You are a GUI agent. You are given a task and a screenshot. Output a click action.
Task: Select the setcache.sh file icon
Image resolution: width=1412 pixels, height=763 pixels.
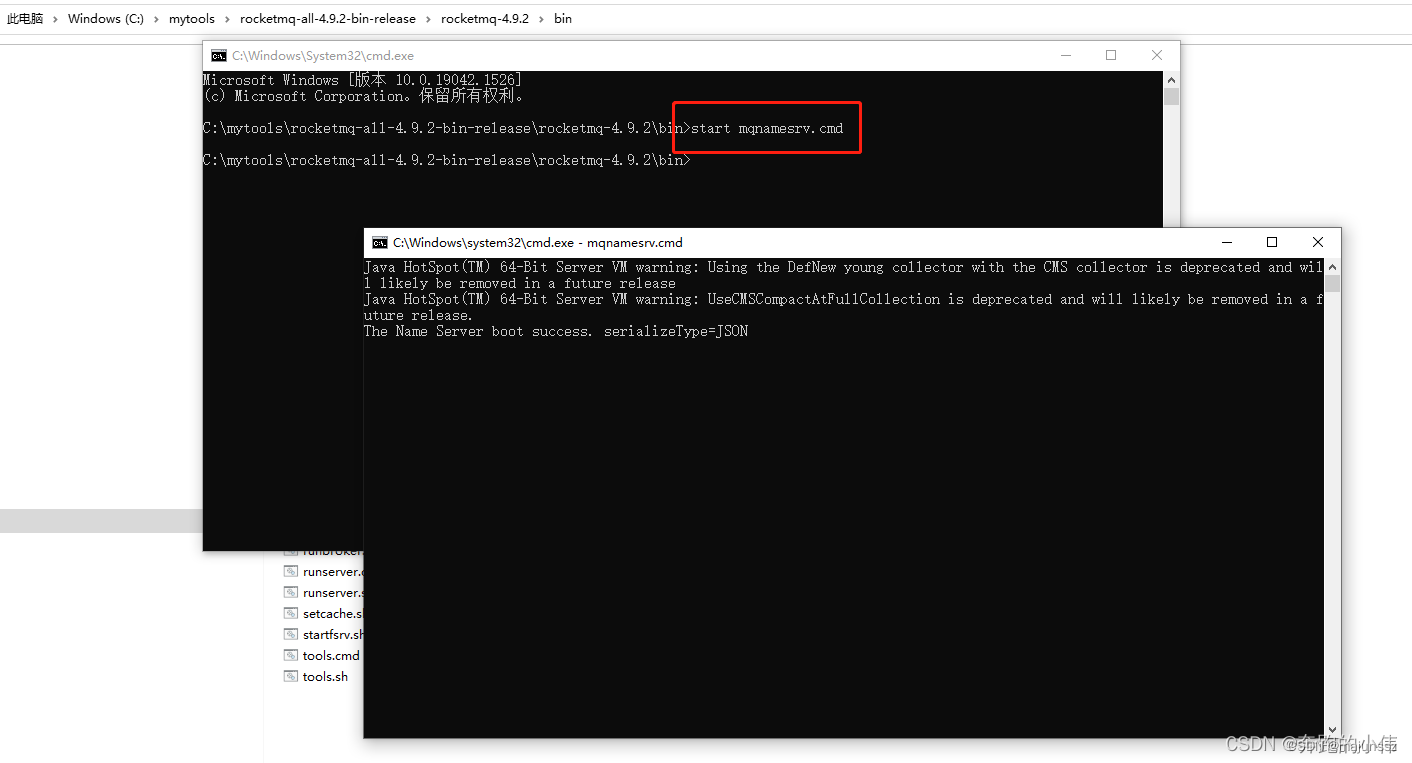[x=290, y=614]
